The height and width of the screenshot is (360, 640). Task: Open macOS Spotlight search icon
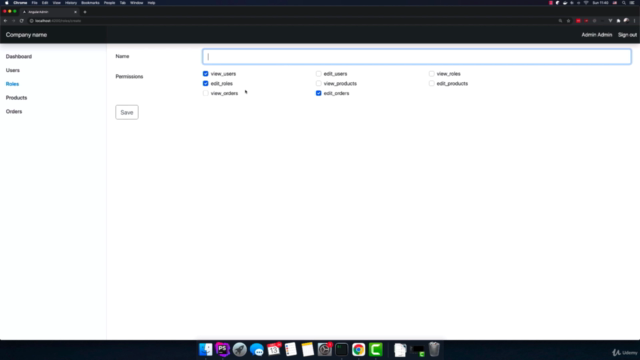624,3
